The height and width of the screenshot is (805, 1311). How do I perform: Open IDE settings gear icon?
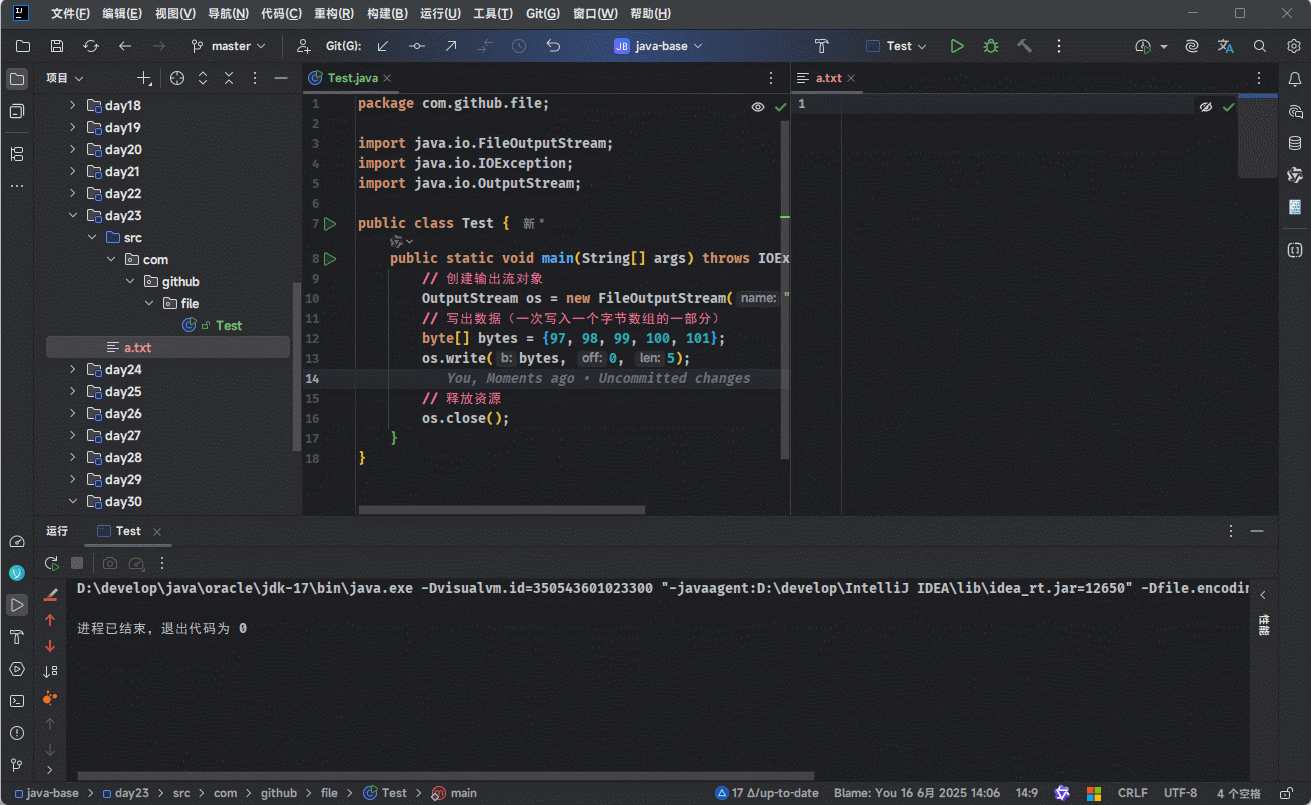1293,46
